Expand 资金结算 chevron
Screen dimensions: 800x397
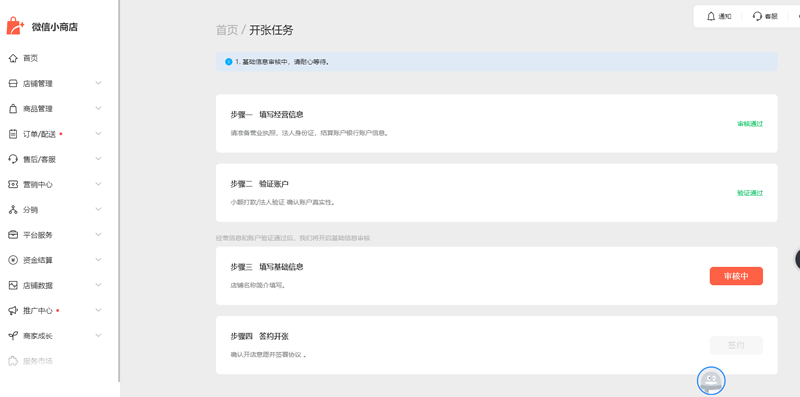pyautogui.click(x=98, y=260)
